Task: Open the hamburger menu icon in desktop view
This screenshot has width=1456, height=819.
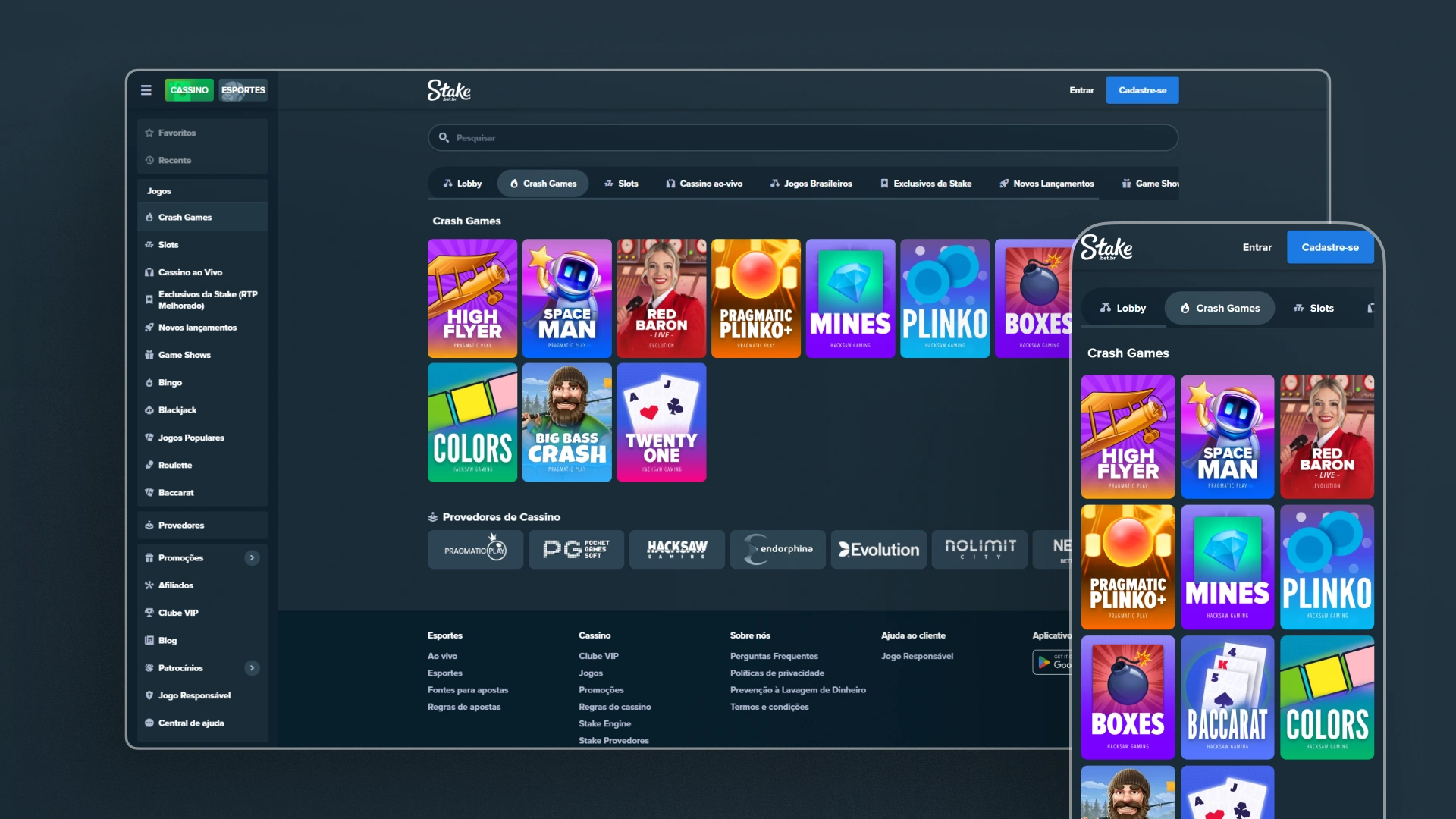Action: click(146, 90)
